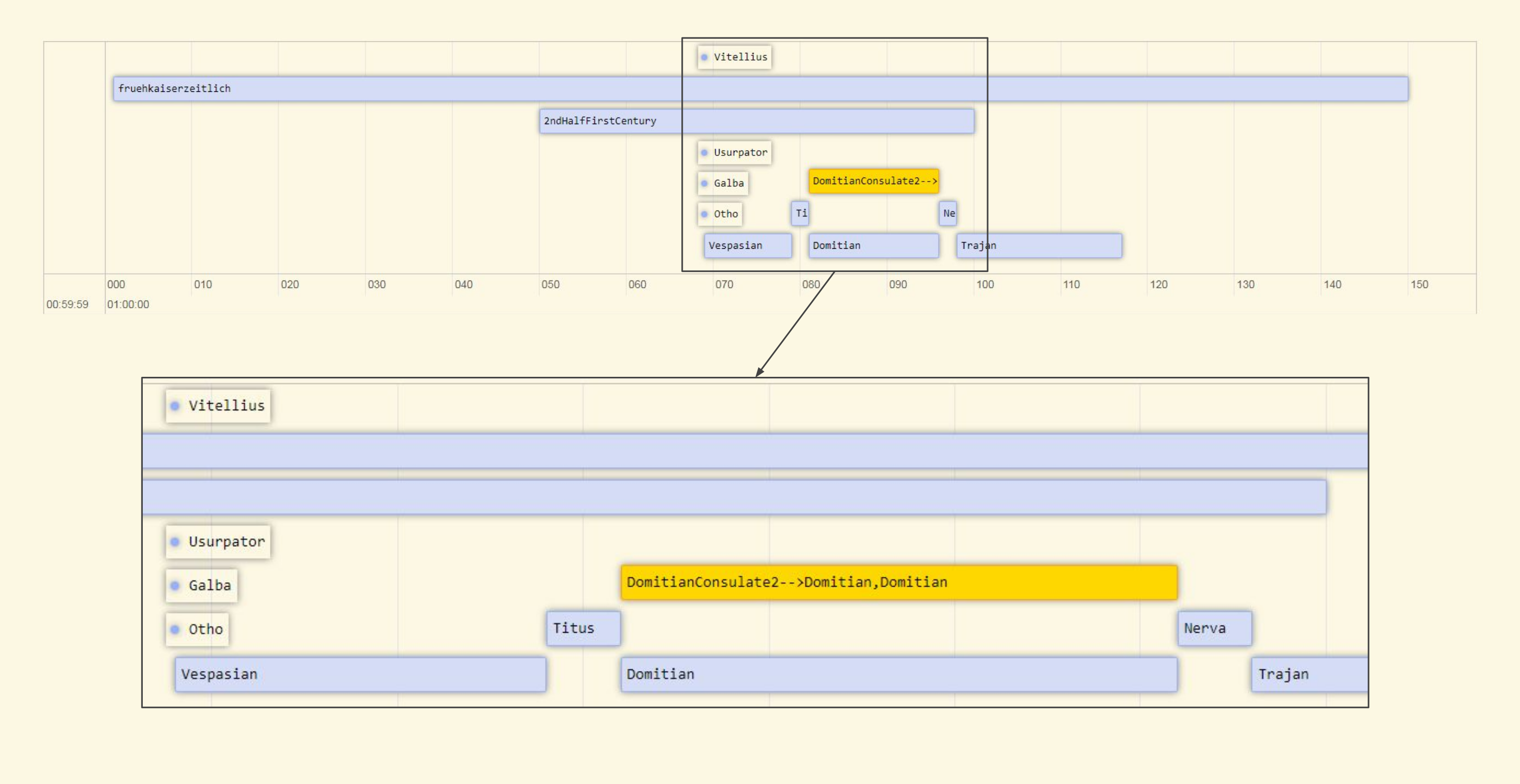Click the 140 axis label
The height and width of the screenshot is (784, 1520).
[1332, 285]
